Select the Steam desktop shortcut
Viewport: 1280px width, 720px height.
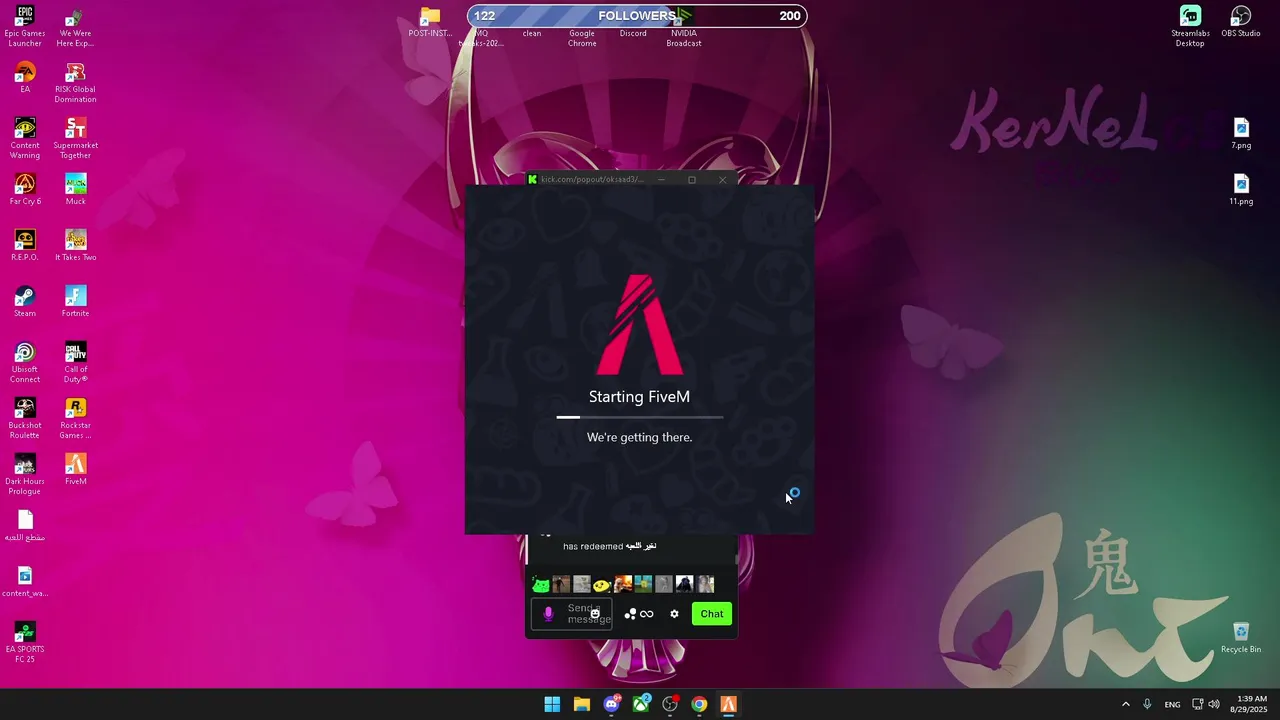(25, 302)
